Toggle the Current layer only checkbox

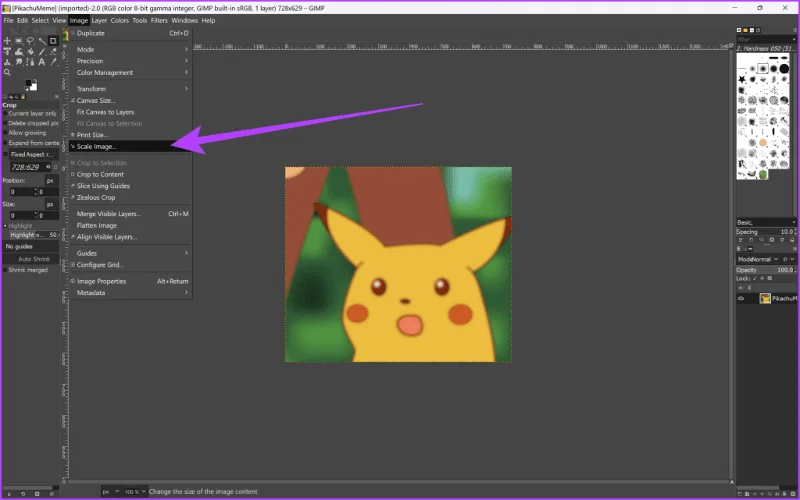(6, 113)
